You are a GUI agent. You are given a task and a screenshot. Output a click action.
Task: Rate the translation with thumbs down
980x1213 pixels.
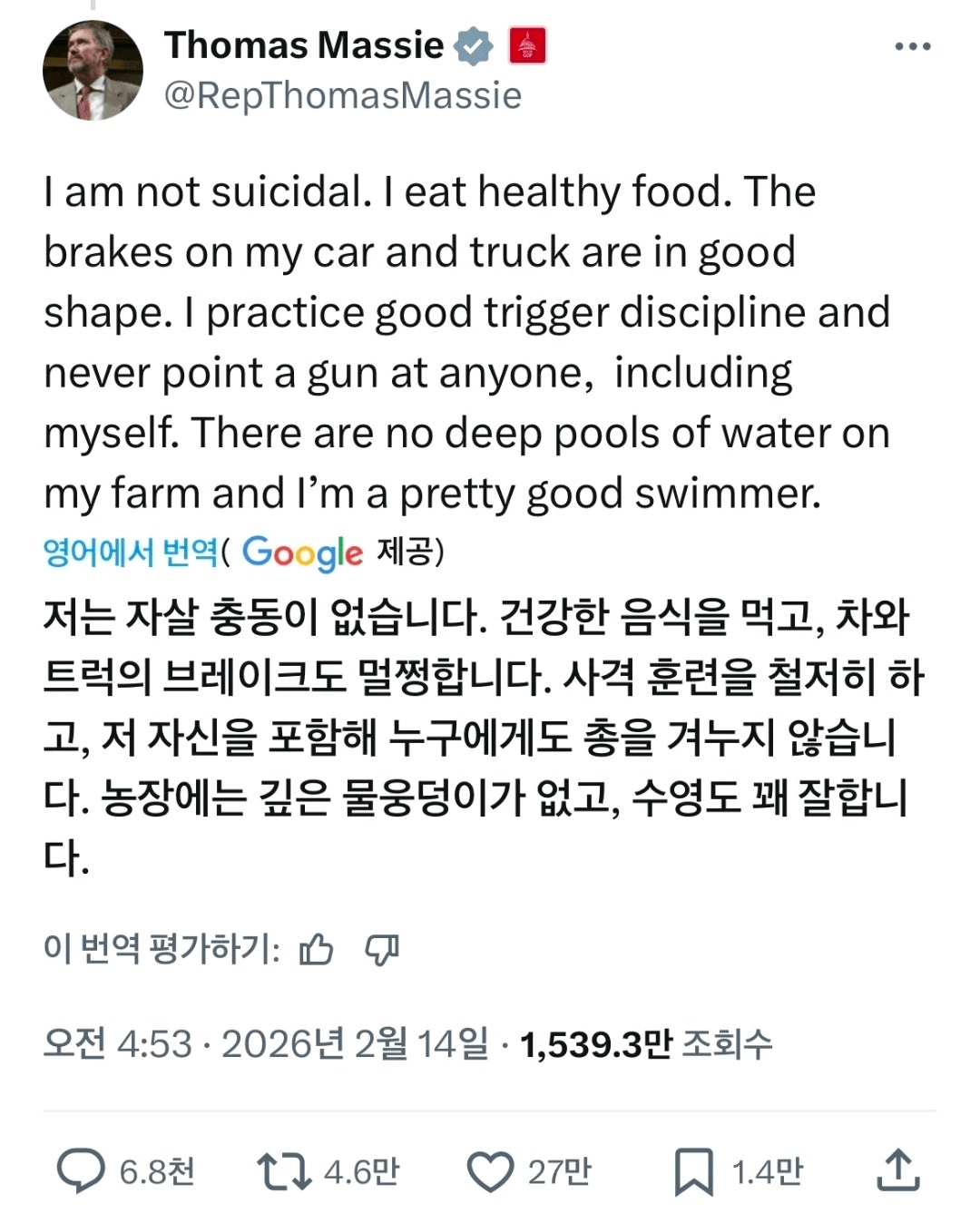[382, 950]
